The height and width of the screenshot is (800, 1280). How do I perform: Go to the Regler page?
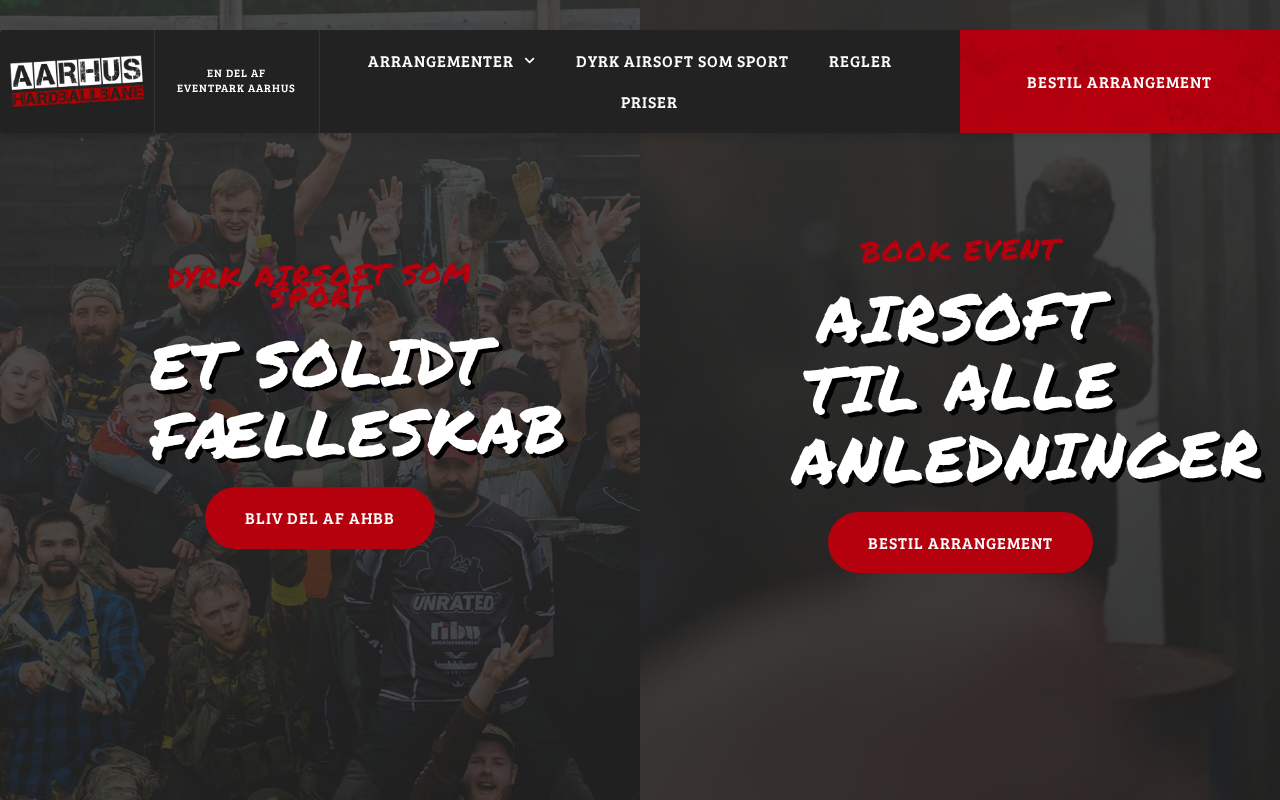pos(860,61)
